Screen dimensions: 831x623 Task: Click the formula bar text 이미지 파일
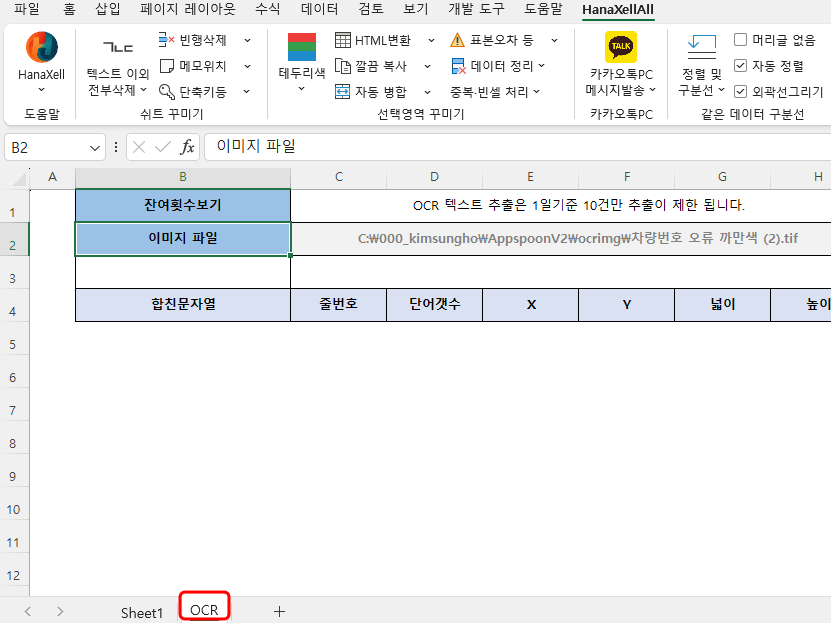click(256, 146)
